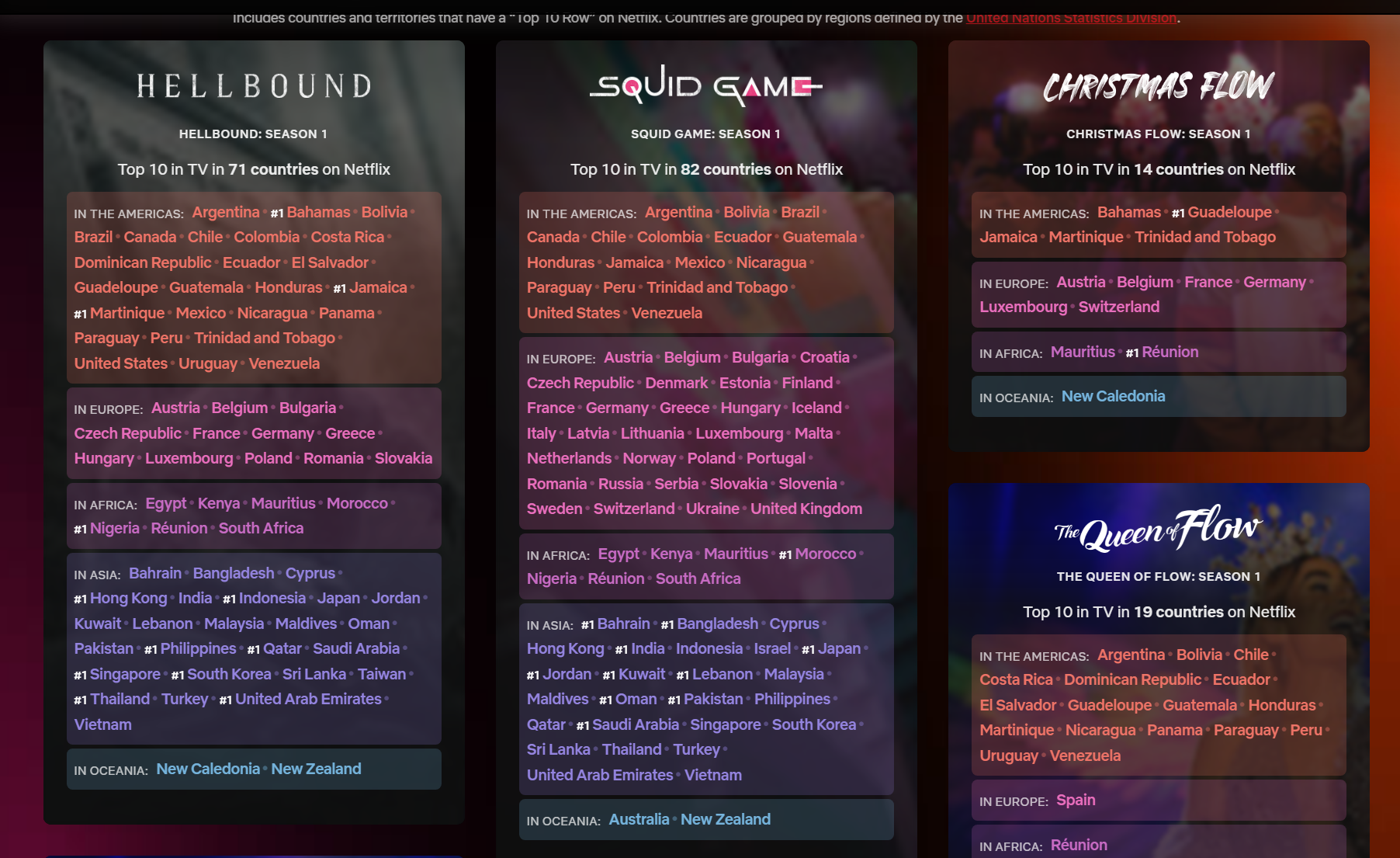Select #1 Réunion in Christmas Flow Africa row
This screenshot has height=858, width=1400.
click(x=1162, y=353)
